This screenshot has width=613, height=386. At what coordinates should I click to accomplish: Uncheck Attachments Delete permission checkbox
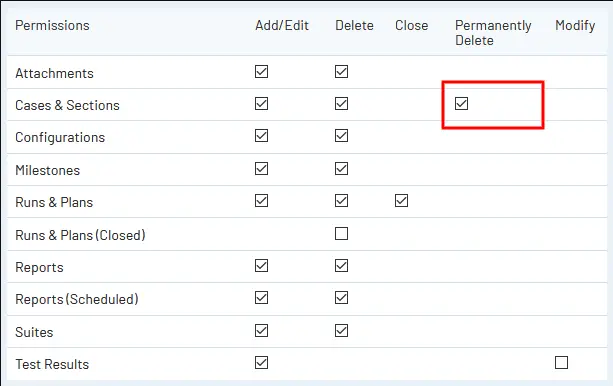coord(341,72)
